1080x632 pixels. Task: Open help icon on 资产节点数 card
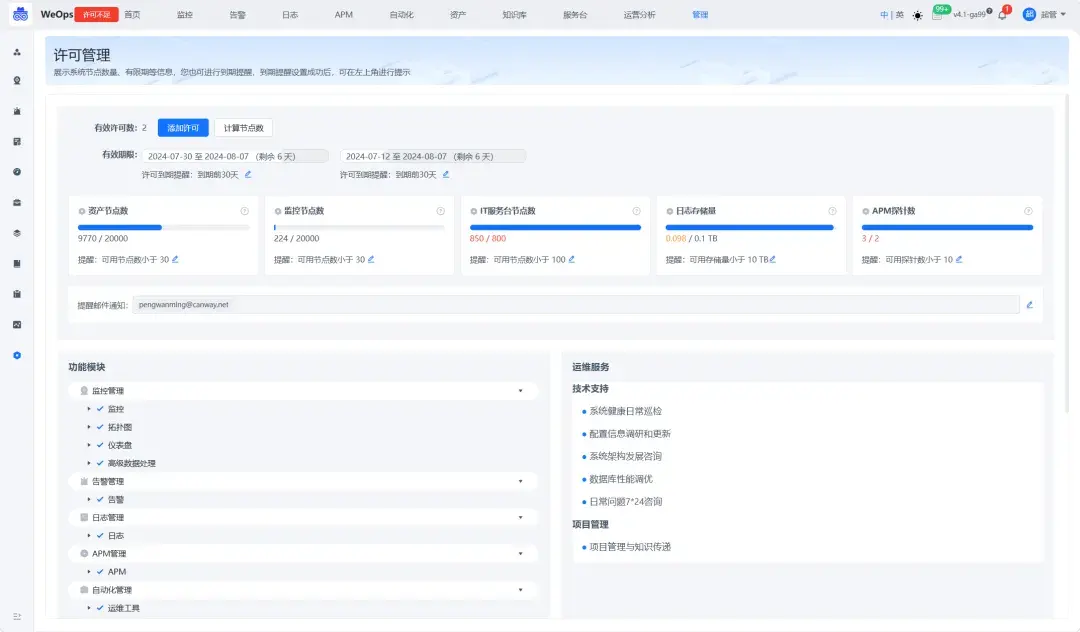[x=245, y=211]
